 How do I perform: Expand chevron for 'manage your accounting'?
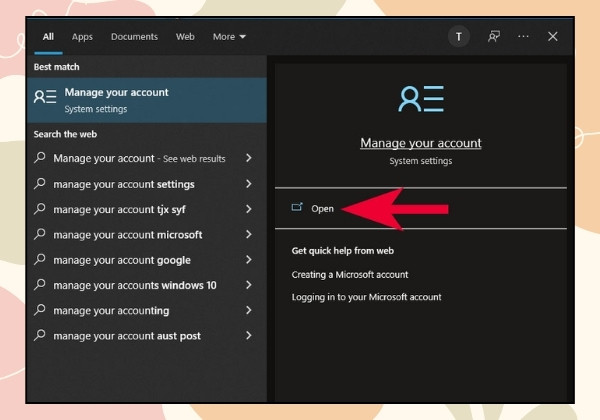click(x=249, y=310)
